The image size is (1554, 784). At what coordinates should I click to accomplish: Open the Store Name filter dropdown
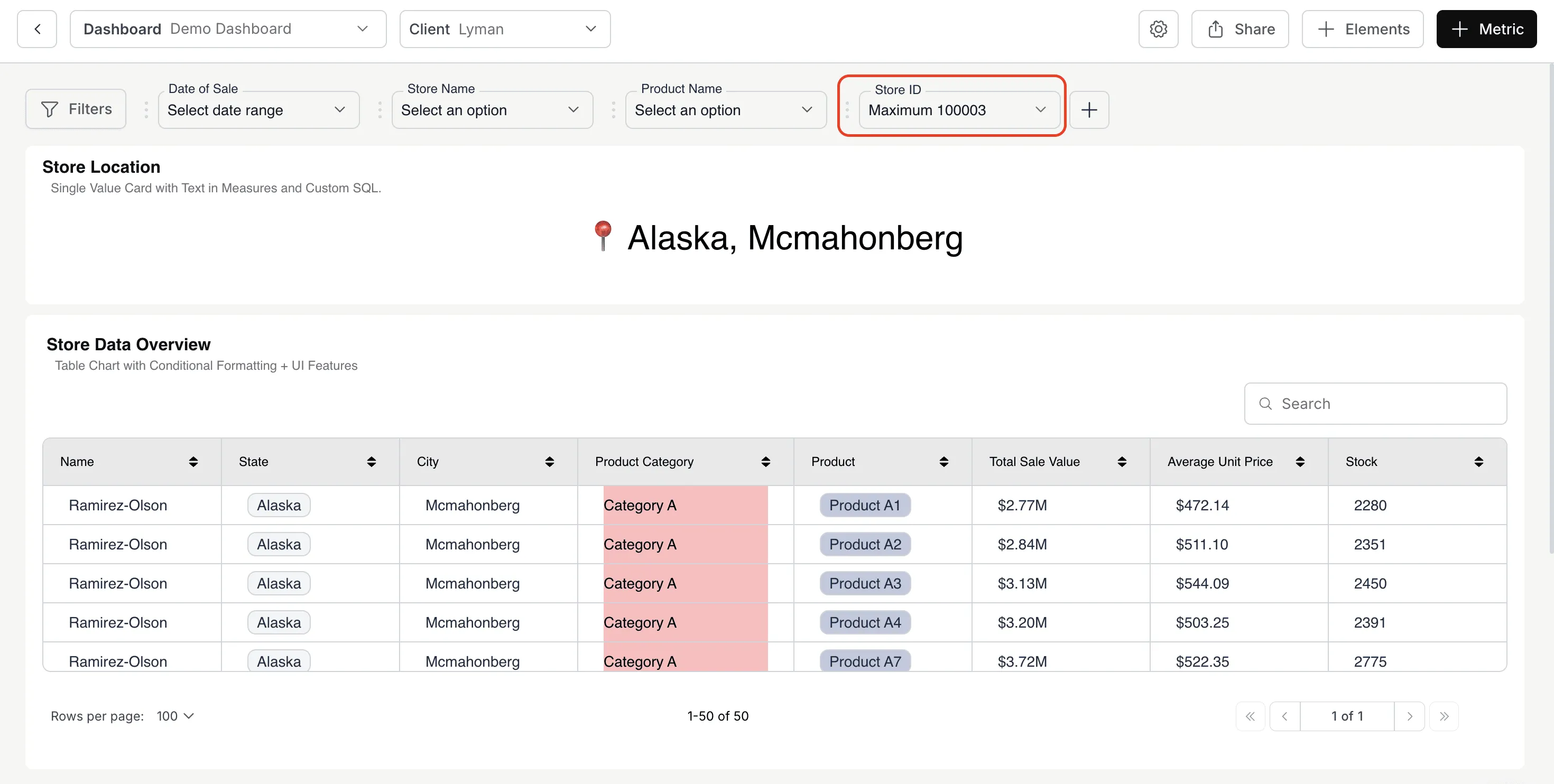(x=492, y=110)
